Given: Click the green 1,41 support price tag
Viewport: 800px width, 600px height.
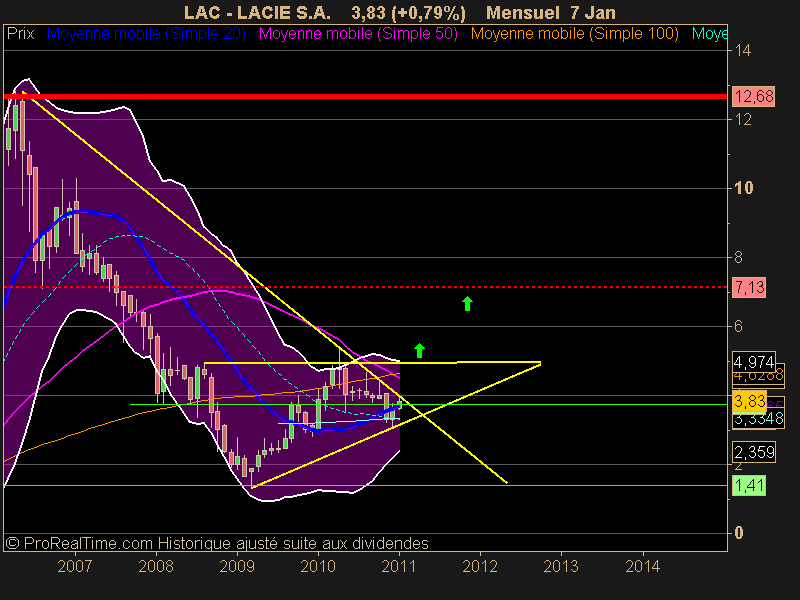Looking at the screenshot, I should click(749, 485).
